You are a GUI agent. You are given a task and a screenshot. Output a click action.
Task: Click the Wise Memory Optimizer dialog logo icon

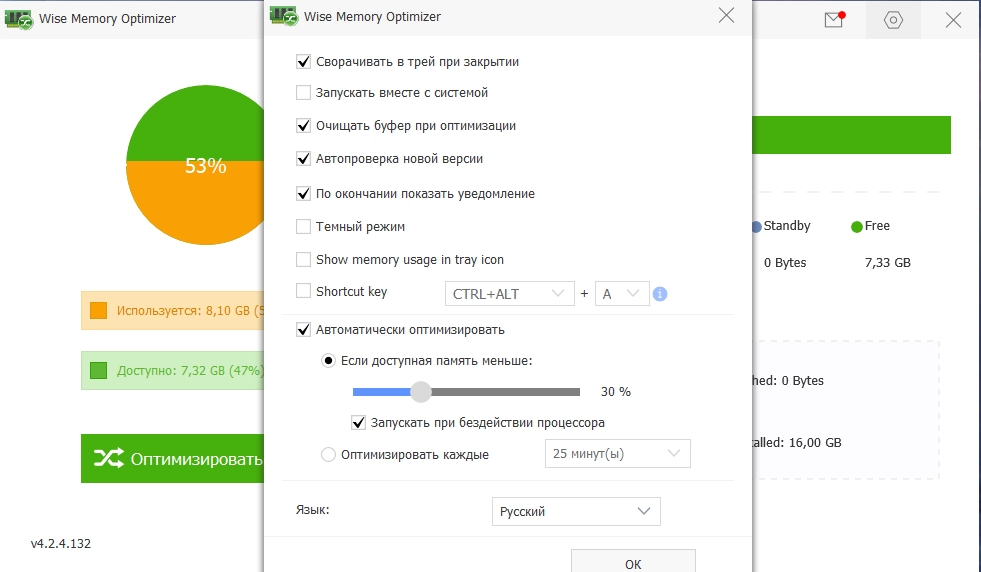point(283,16)
